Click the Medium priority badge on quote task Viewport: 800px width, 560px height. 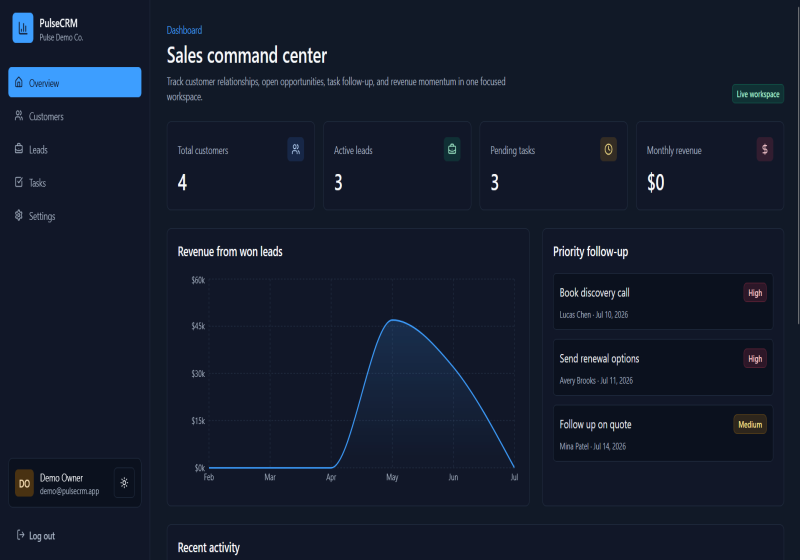[x=749, y=424]
